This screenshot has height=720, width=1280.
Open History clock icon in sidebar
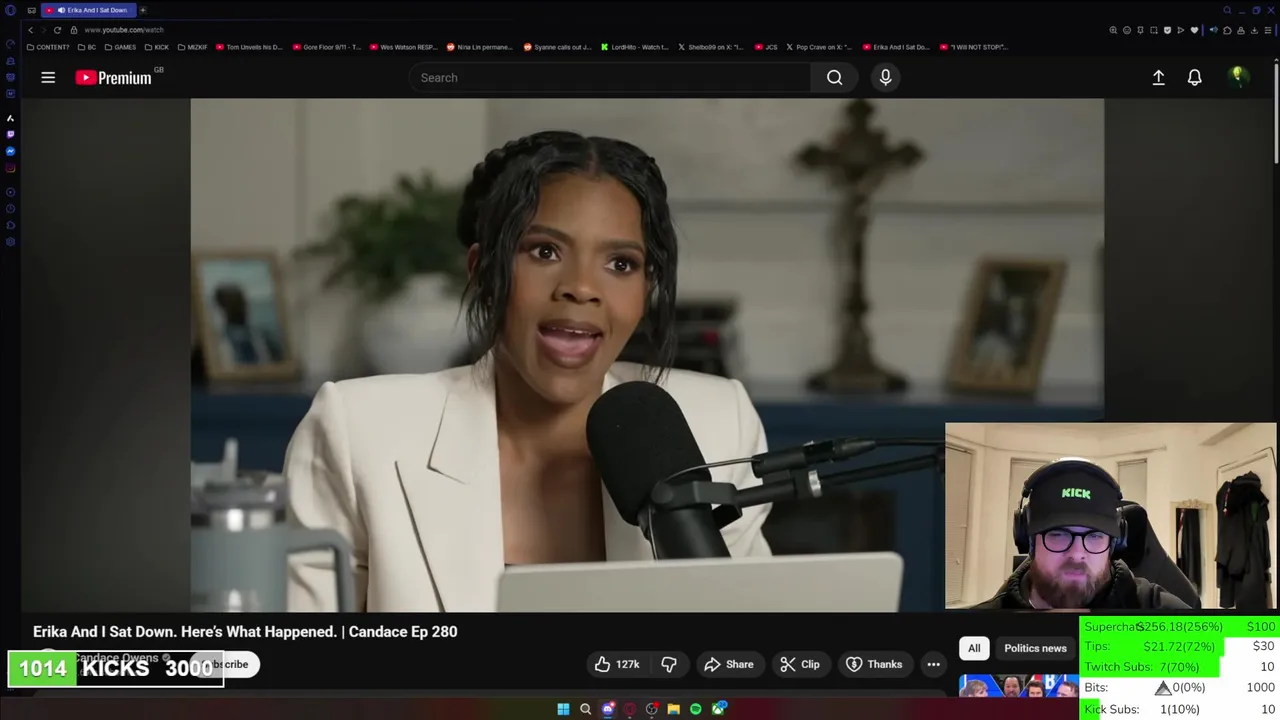click(10, 209)
